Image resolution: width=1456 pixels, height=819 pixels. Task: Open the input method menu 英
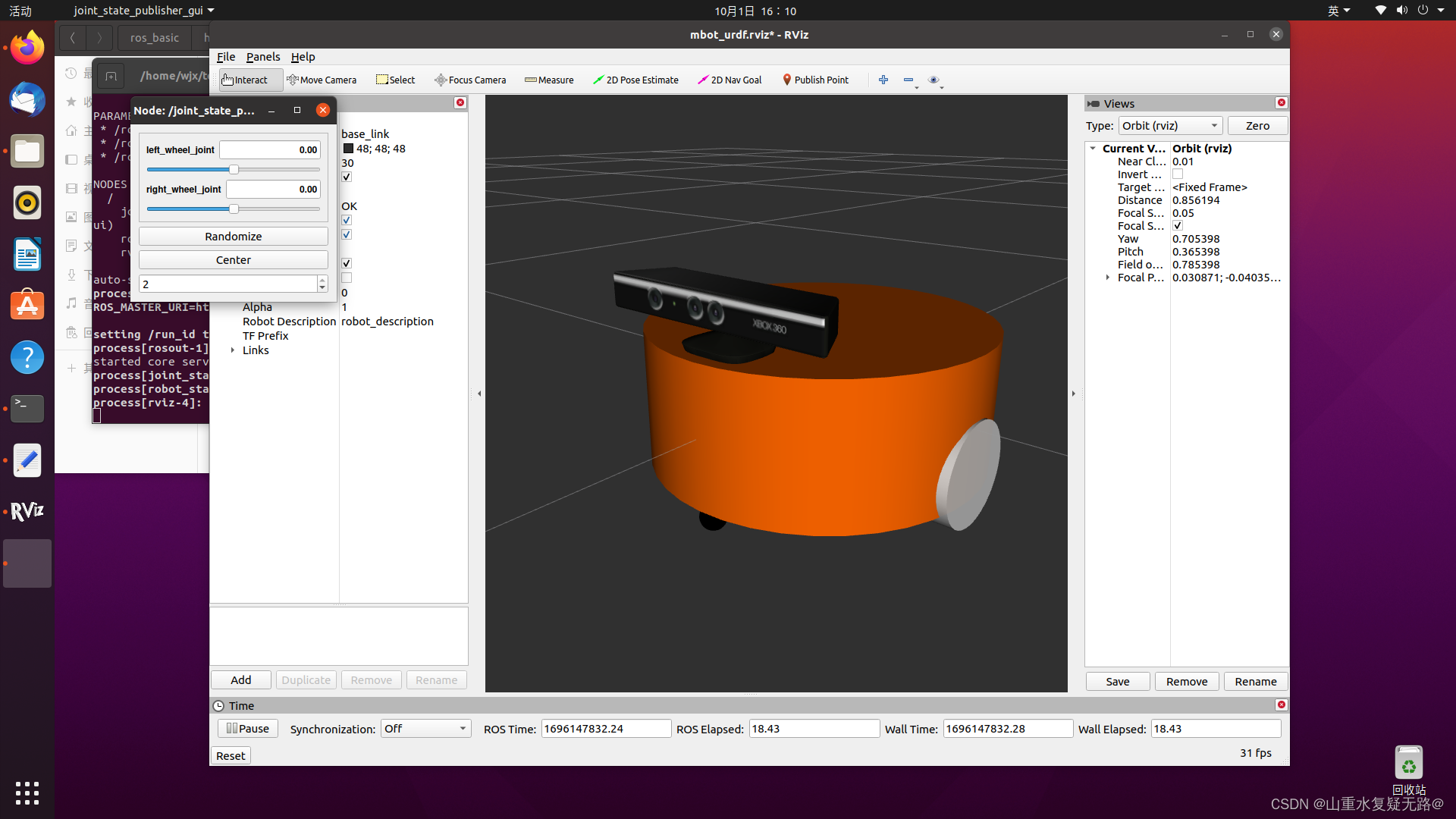coord(1338,11)
